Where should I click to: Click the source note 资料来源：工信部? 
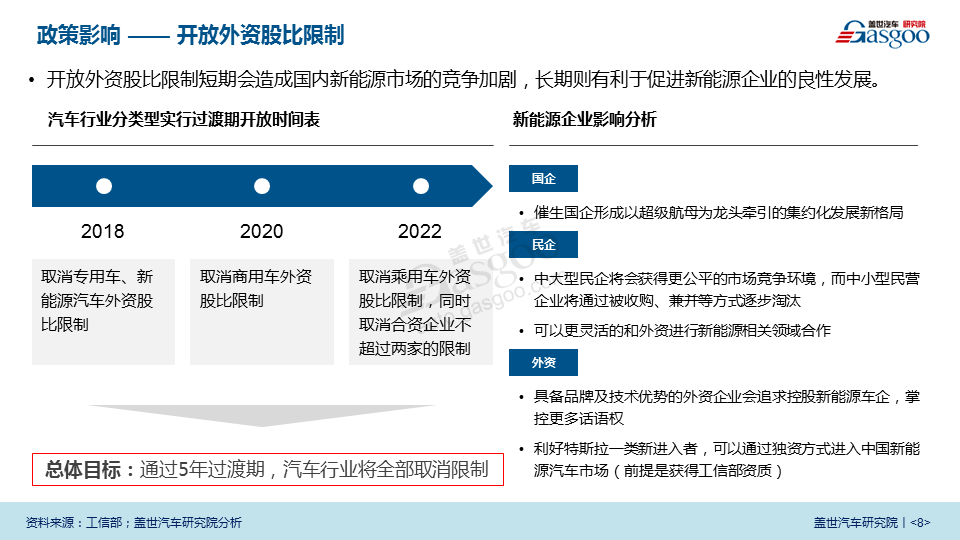tap(133, 522)
